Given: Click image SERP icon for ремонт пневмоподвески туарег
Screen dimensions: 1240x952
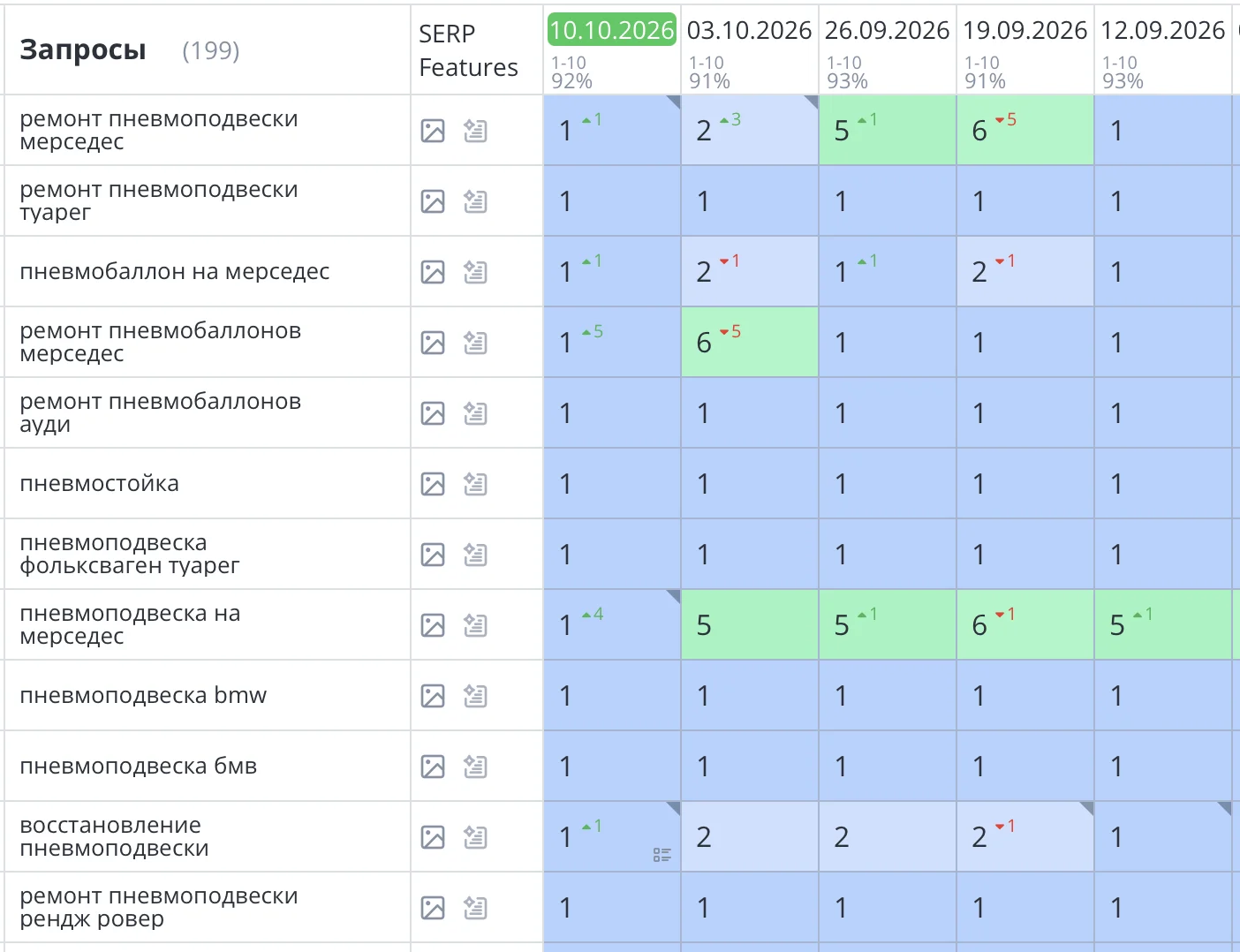Looking at the screenshot, I should 433,201.
